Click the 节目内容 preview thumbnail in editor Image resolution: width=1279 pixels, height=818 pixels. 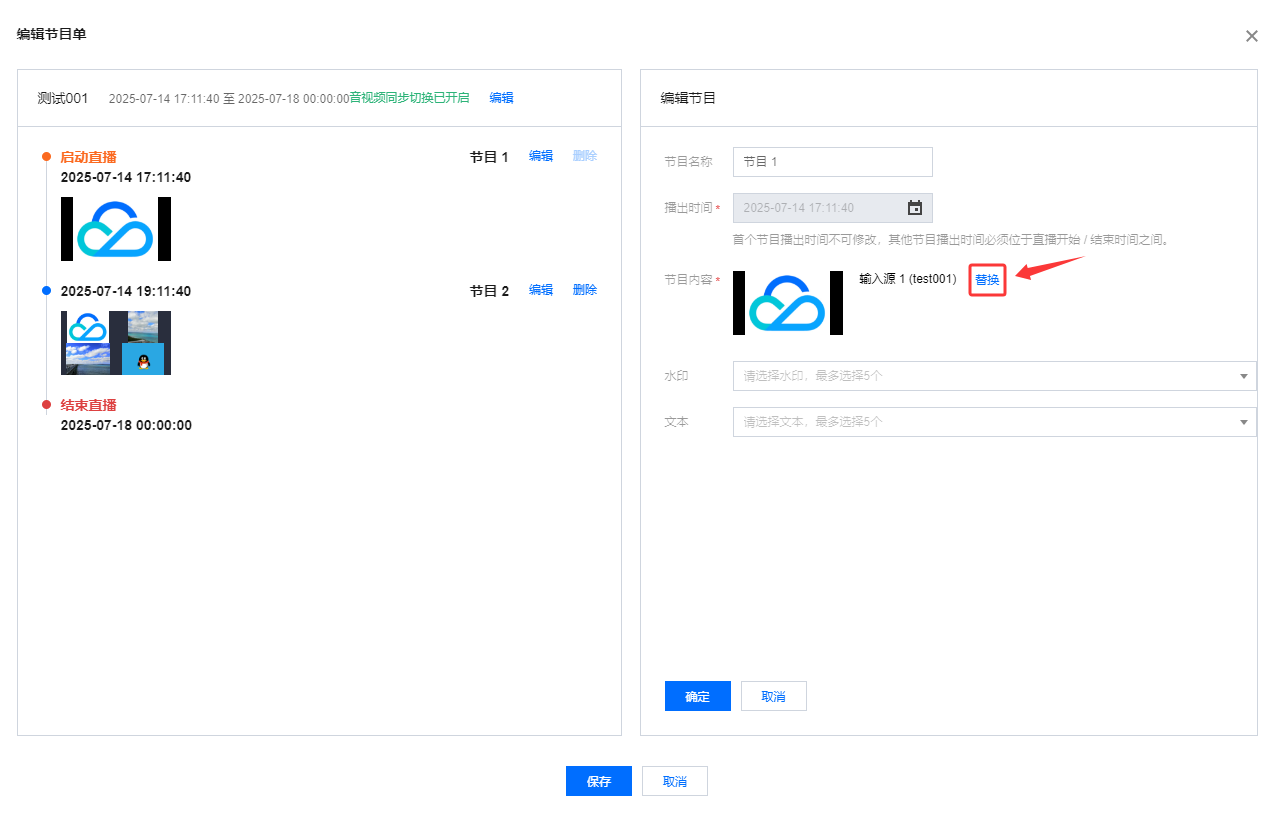[x=788, y=302]
